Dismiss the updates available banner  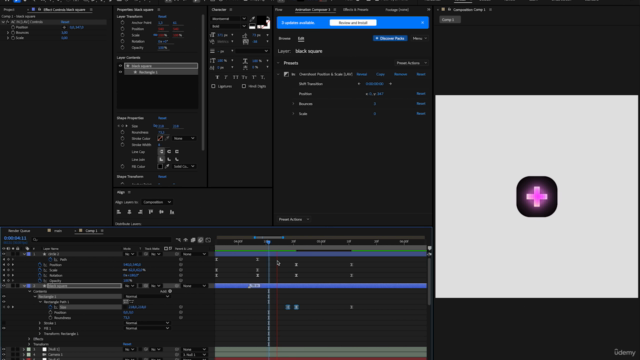[422, 23]
